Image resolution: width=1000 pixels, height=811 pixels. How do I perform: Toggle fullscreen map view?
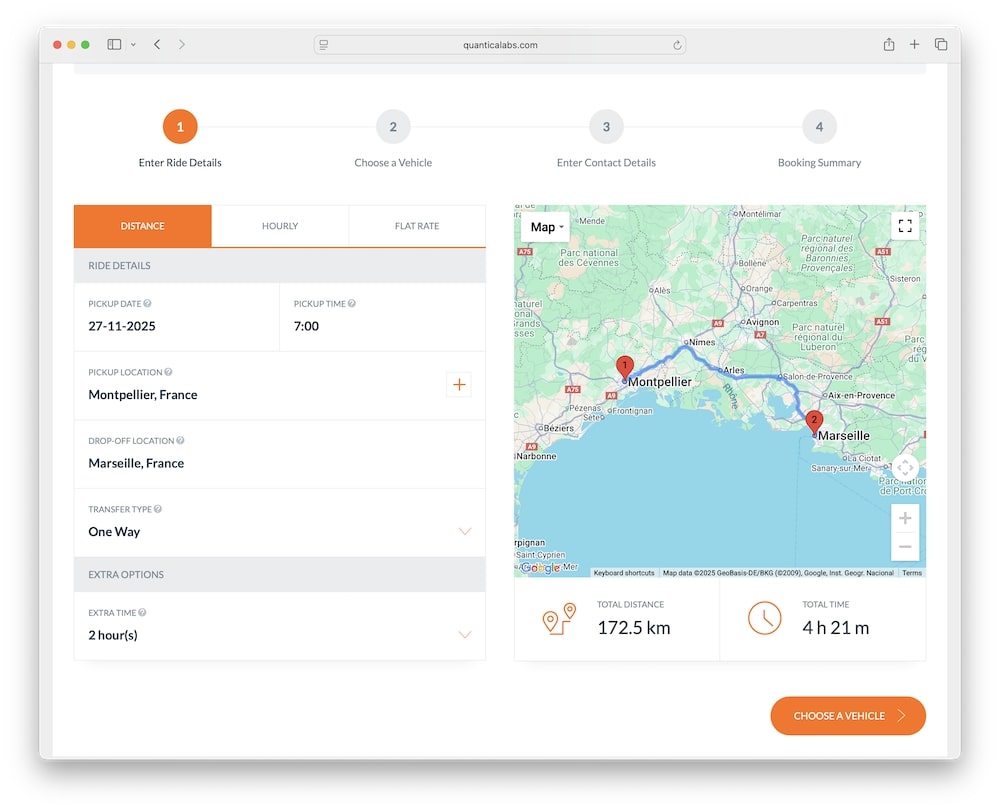[x=904, y=226]
